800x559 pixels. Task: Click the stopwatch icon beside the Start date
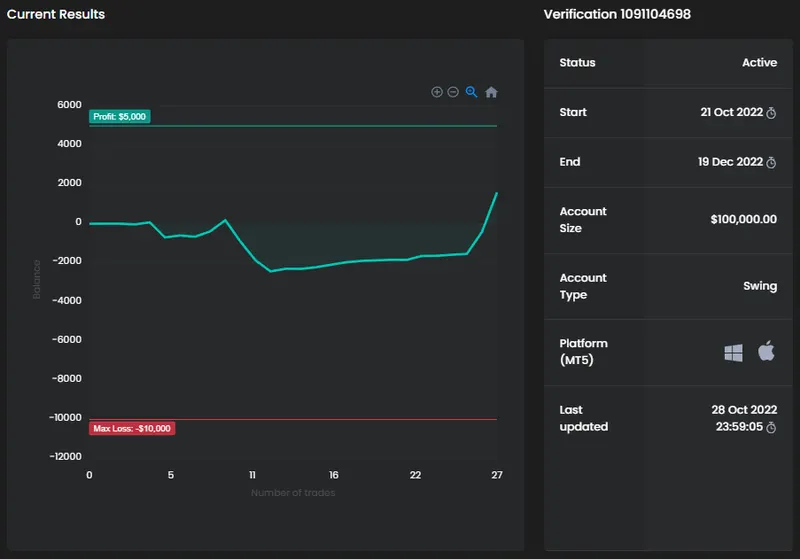(771, 113)
